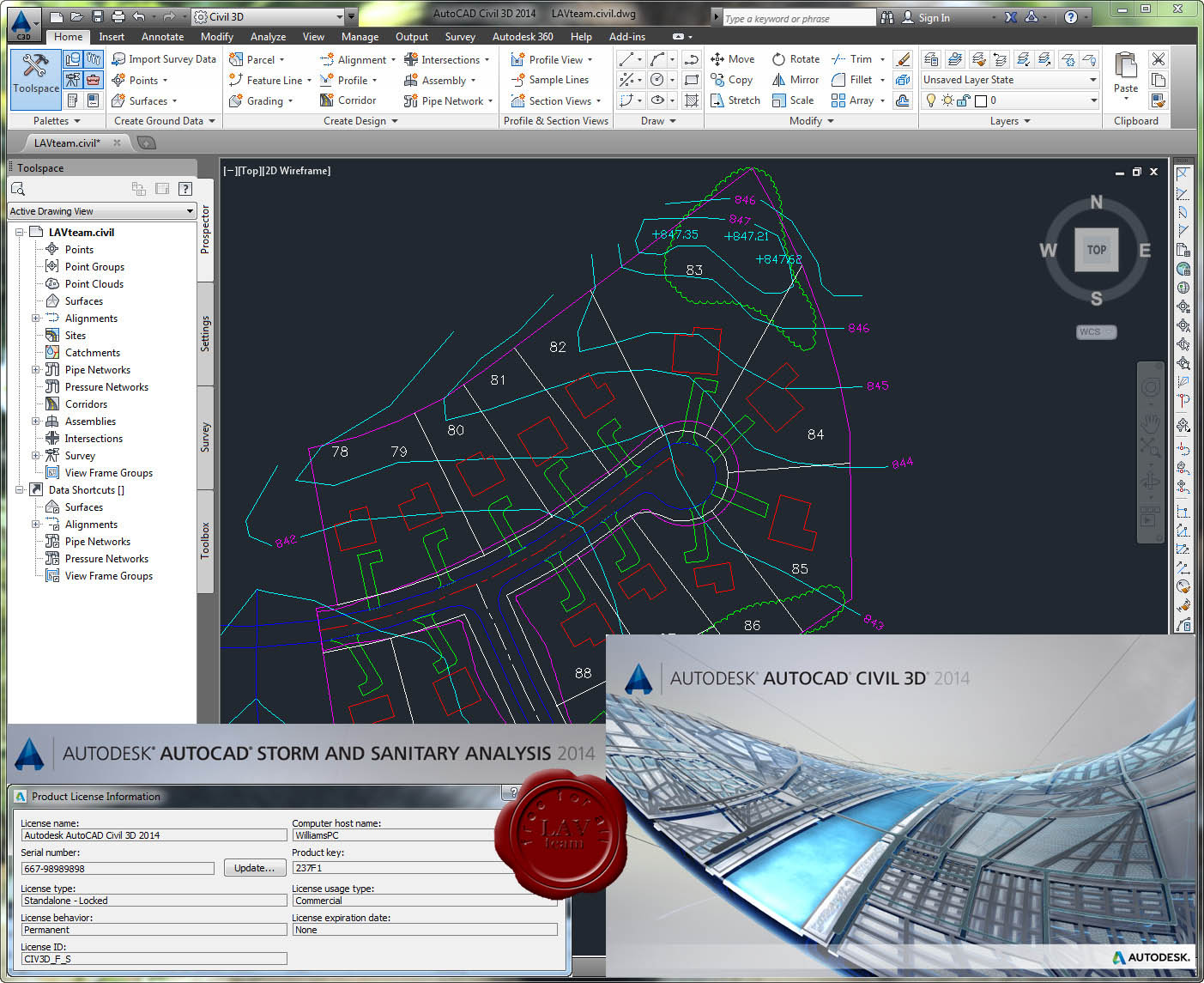Click the keyword search input field
This screenshot has height=983, width=1204.
[798, 18]
